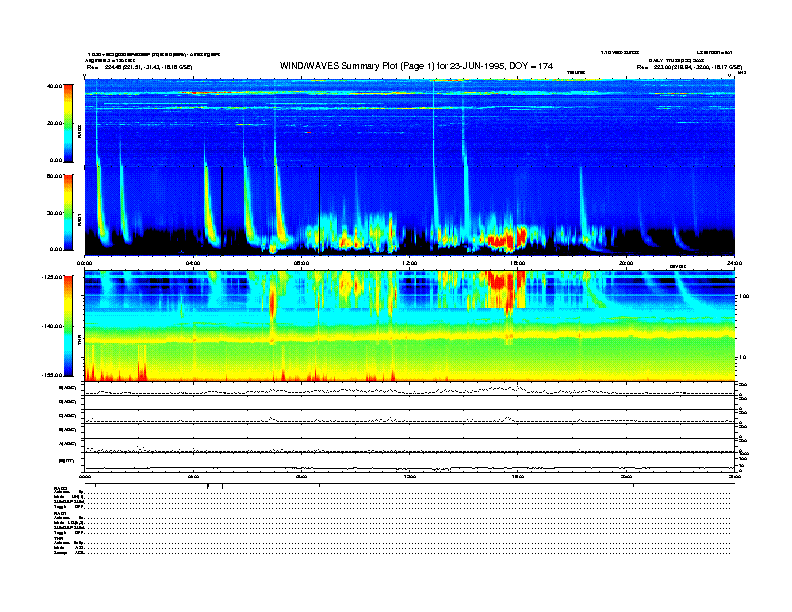
Task: Select the -155.00 label on TNR scale
Action: pos(52,375)
